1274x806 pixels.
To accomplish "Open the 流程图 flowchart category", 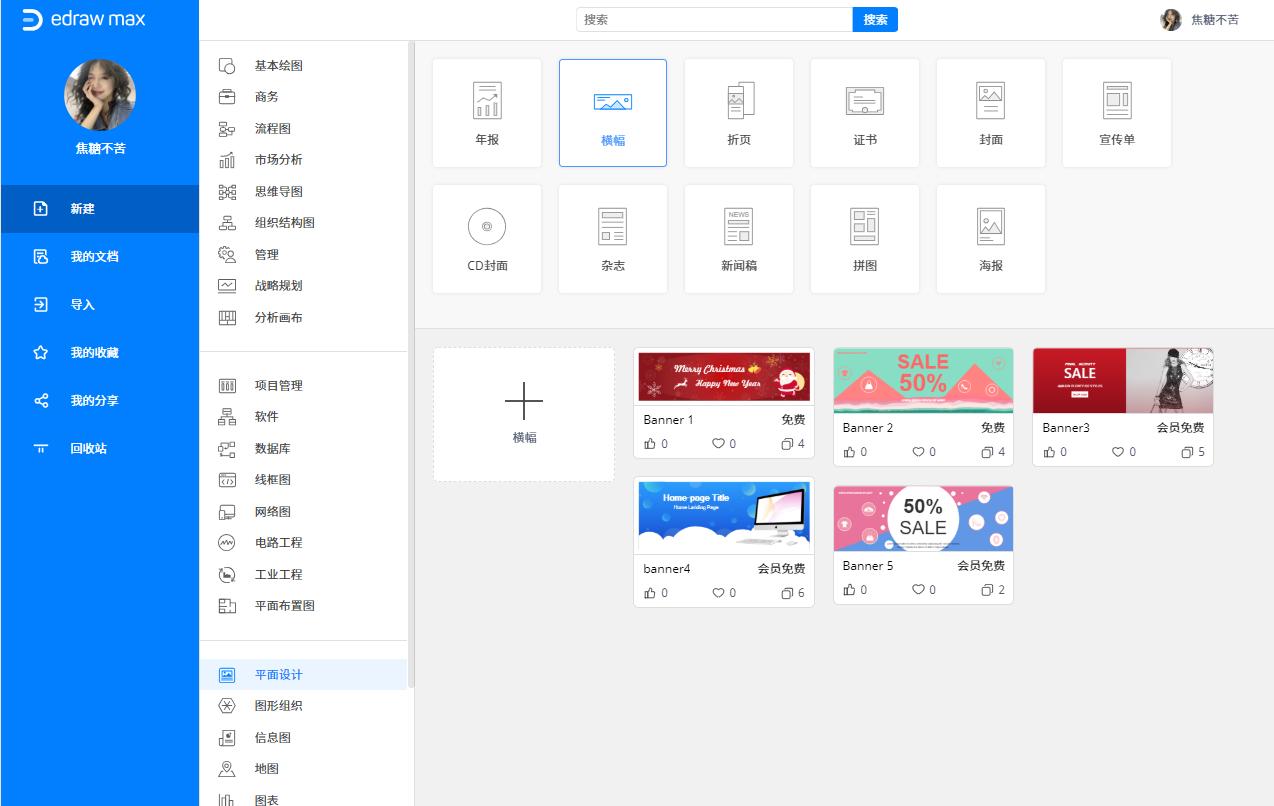I will (225, 128).
